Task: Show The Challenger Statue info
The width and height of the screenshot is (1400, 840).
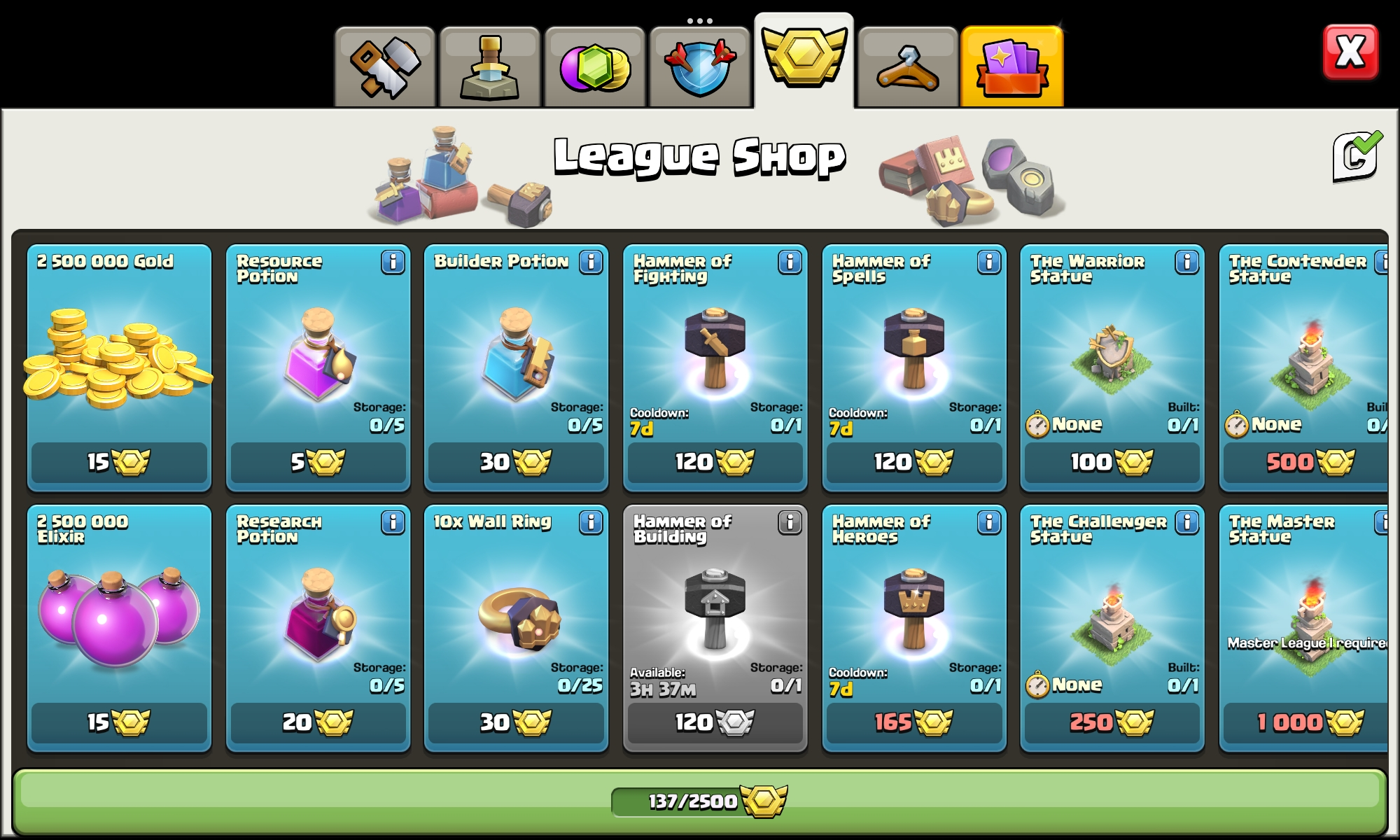Action: [1186, 523]
